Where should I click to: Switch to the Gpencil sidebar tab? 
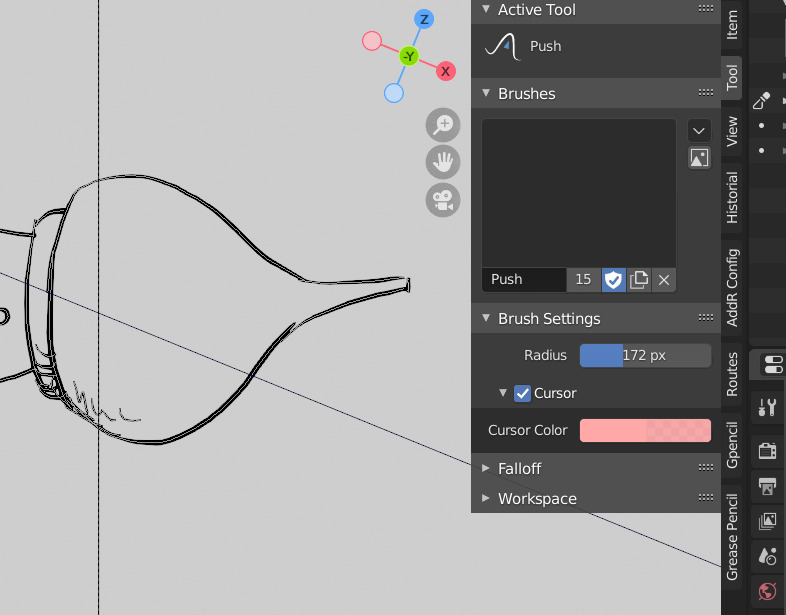pos(732,445)
